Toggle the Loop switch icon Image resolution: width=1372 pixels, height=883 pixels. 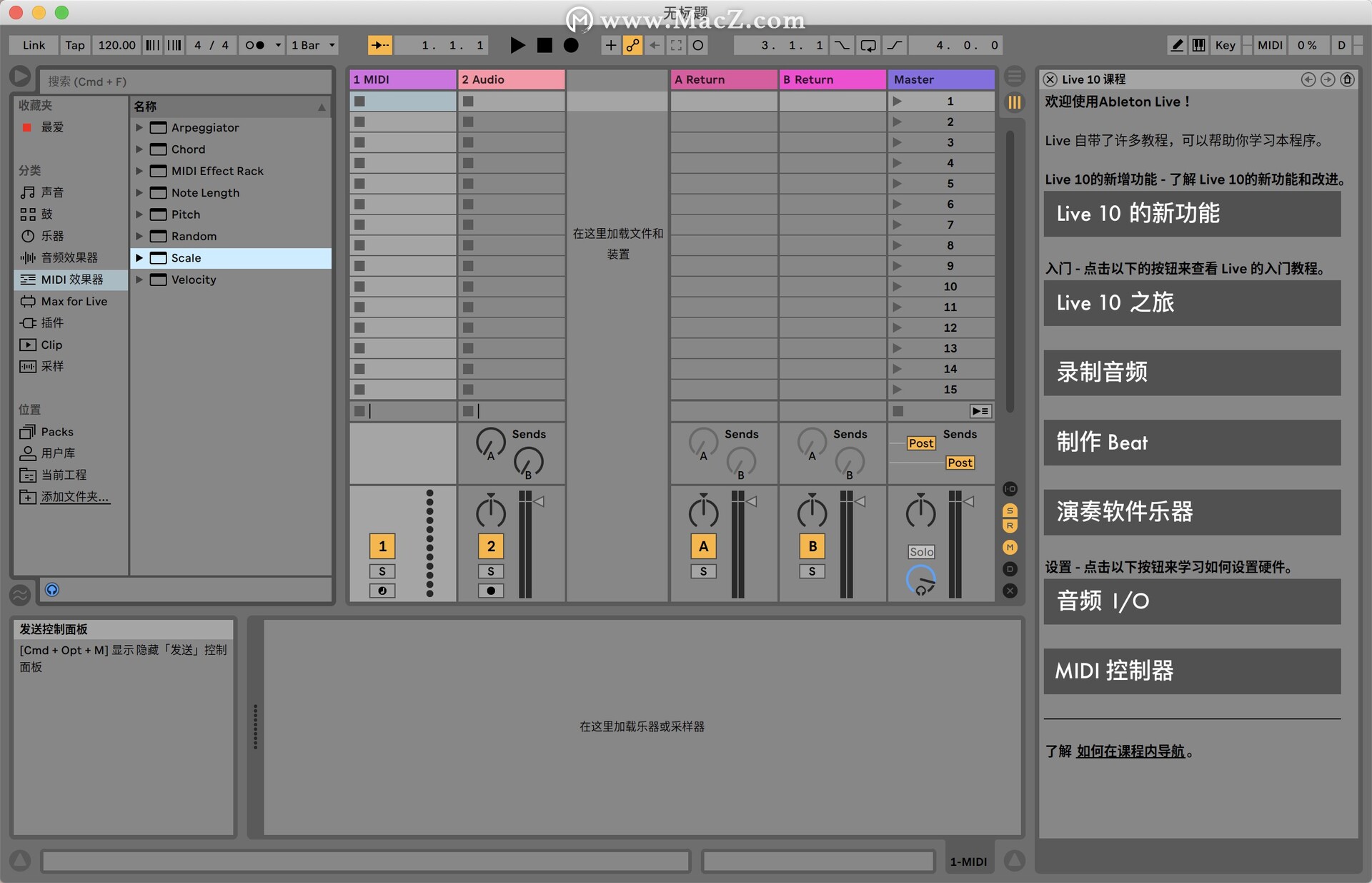point(868,45)
